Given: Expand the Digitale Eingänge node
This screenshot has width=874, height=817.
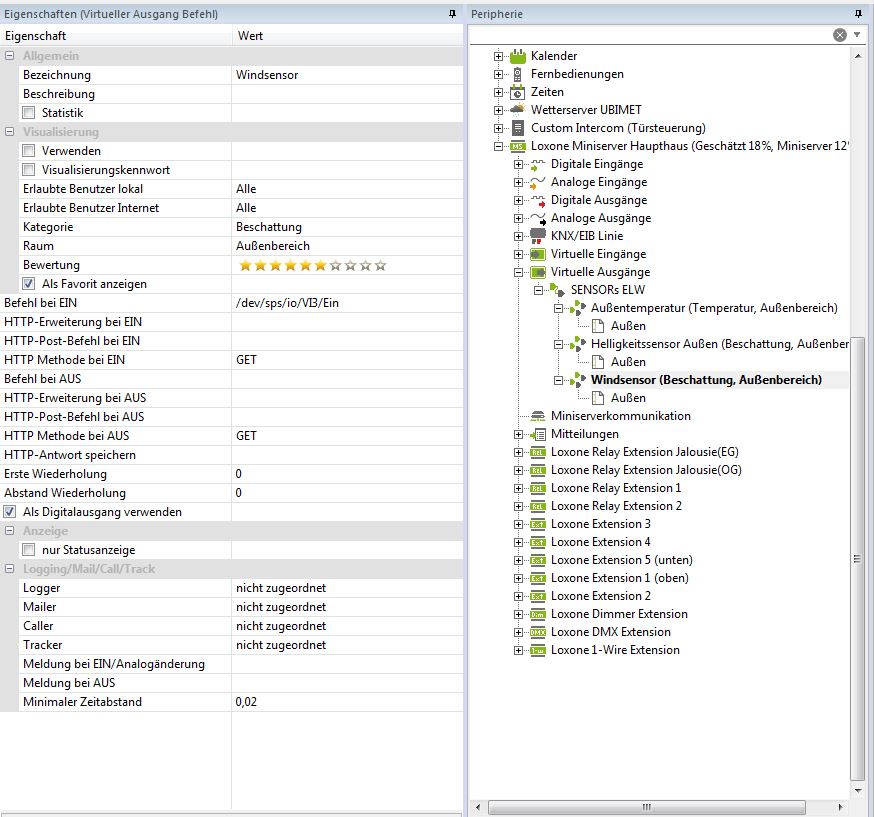Looking at the screenshot, I should 518,164.
